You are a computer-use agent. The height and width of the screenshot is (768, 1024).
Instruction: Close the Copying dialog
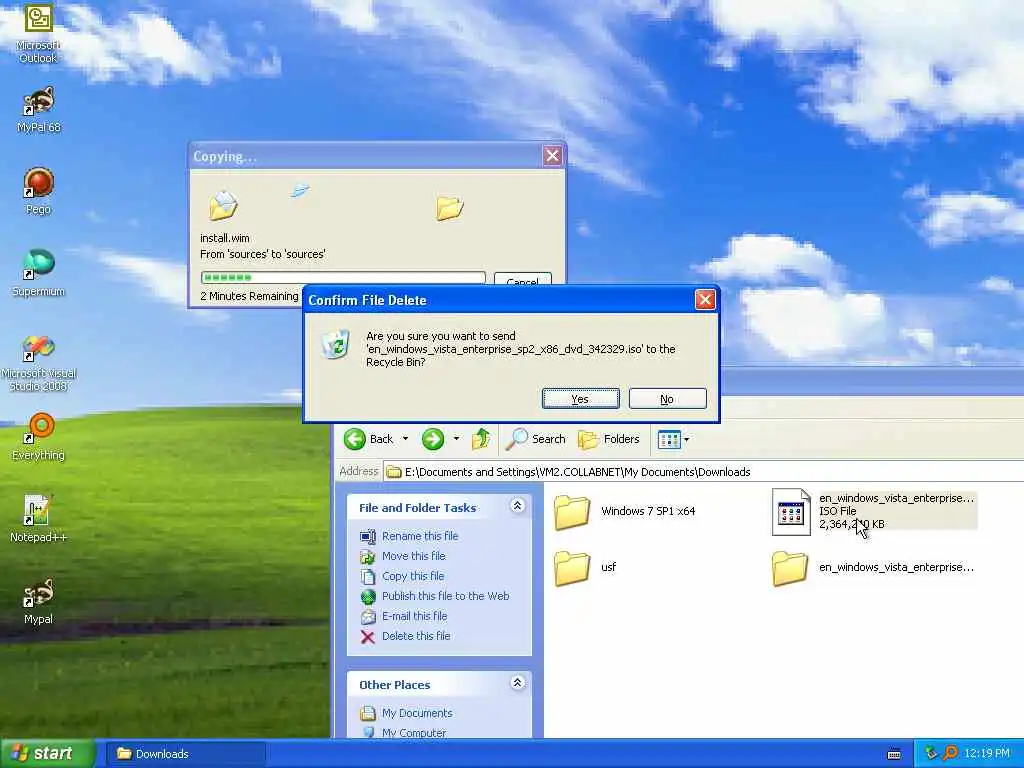[x=552, y=155]
